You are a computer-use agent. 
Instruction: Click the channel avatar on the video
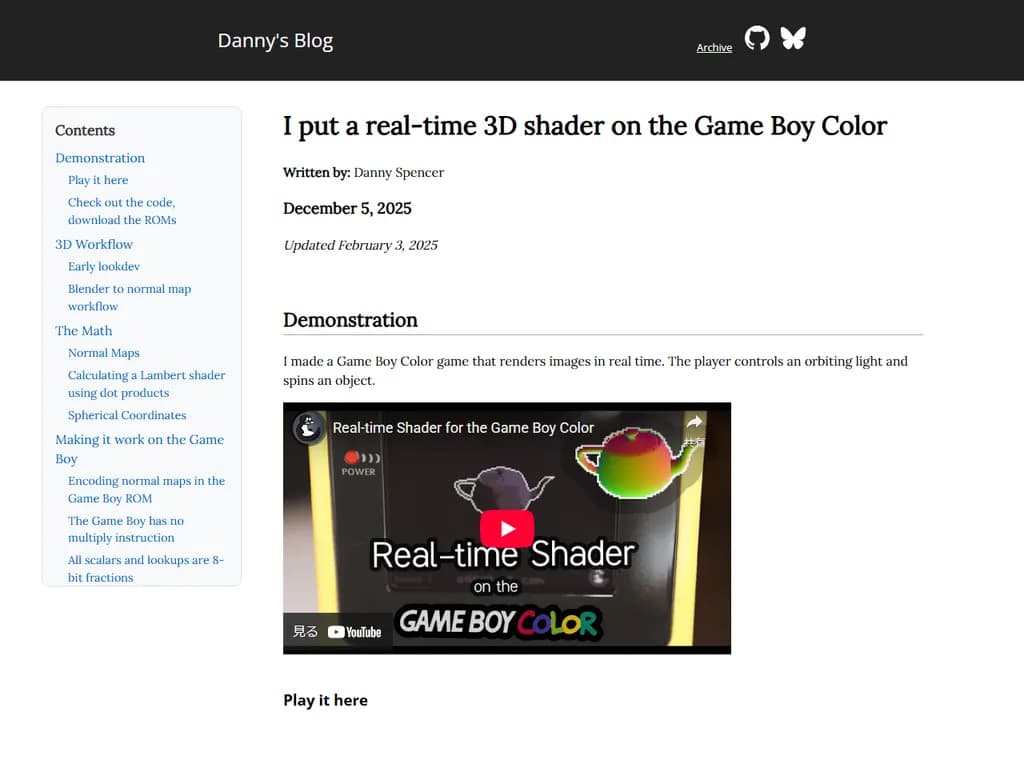pos(307,427)
